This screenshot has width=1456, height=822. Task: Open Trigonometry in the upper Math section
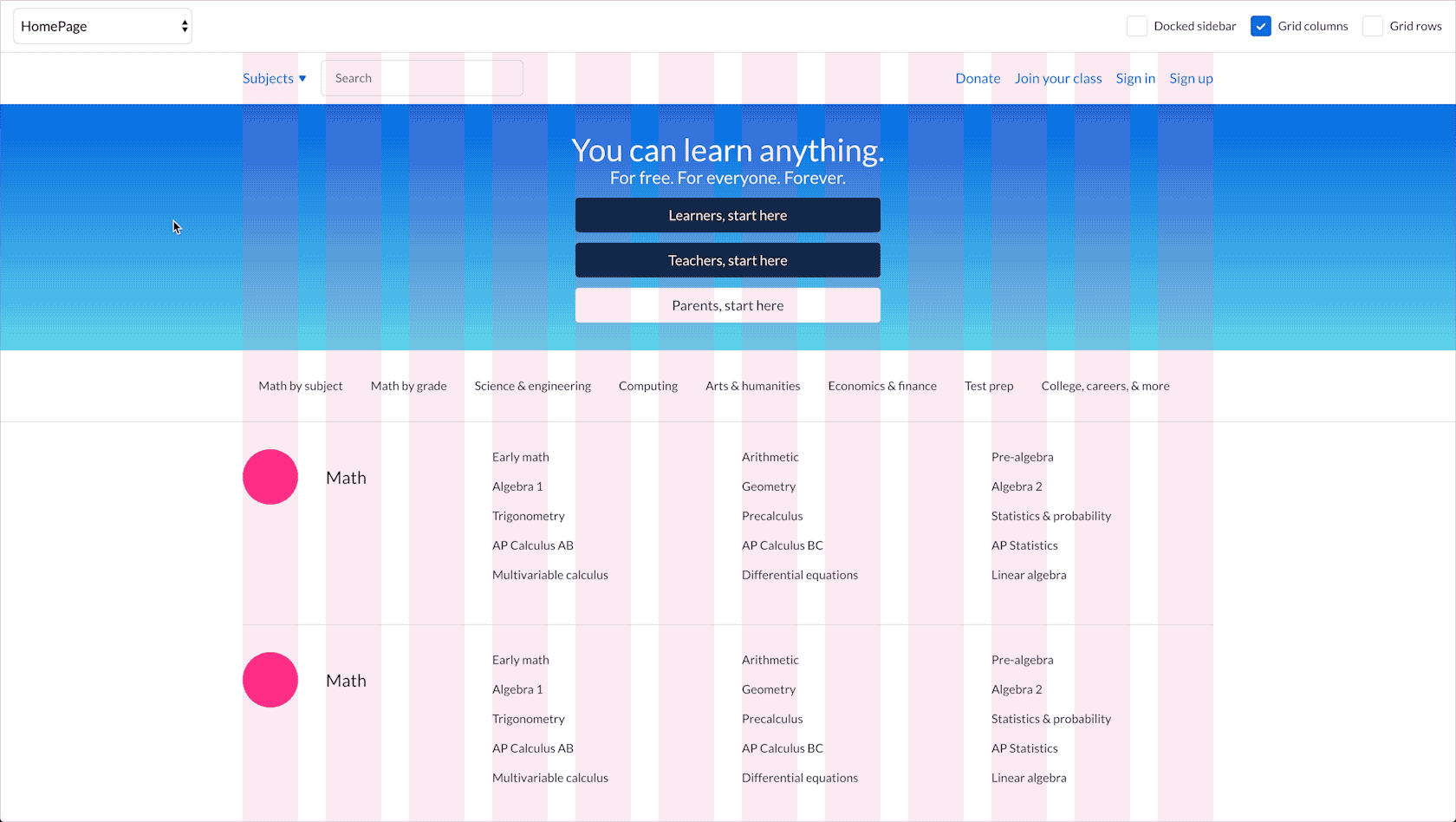click(x=529, y=516)
